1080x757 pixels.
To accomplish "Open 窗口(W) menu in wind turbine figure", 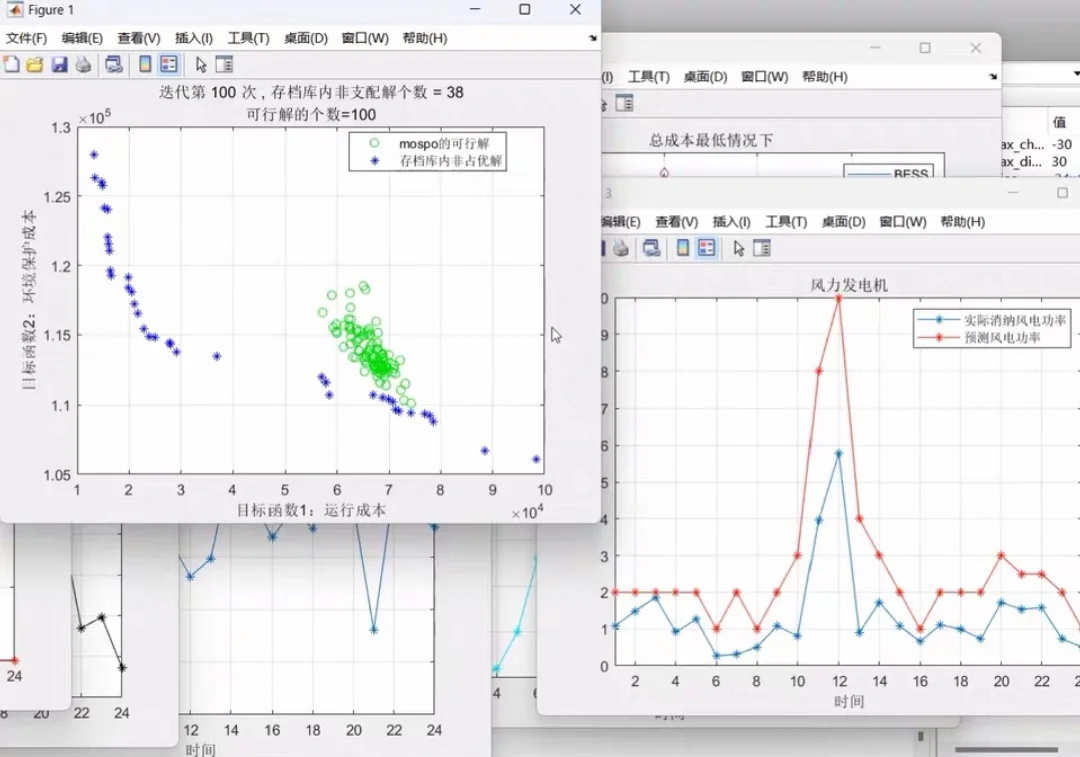I will pyautogui.click(x=903, y=222).
